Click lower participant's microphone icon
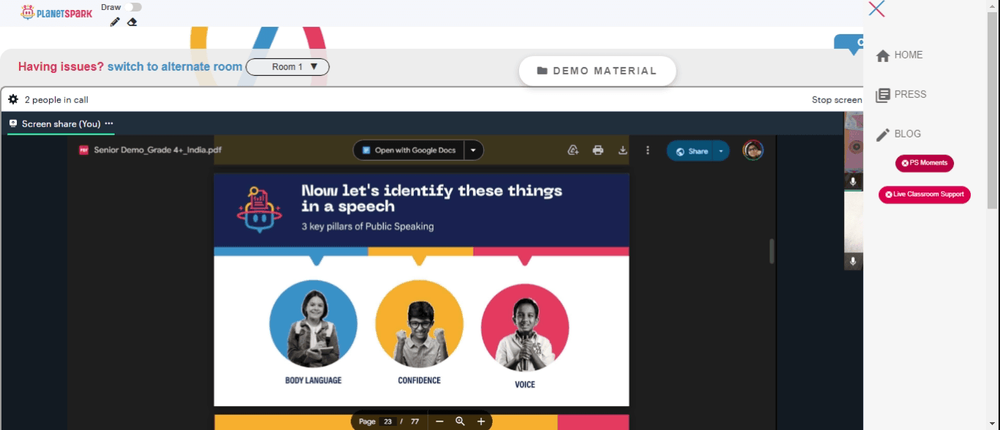 coord(853,262)
